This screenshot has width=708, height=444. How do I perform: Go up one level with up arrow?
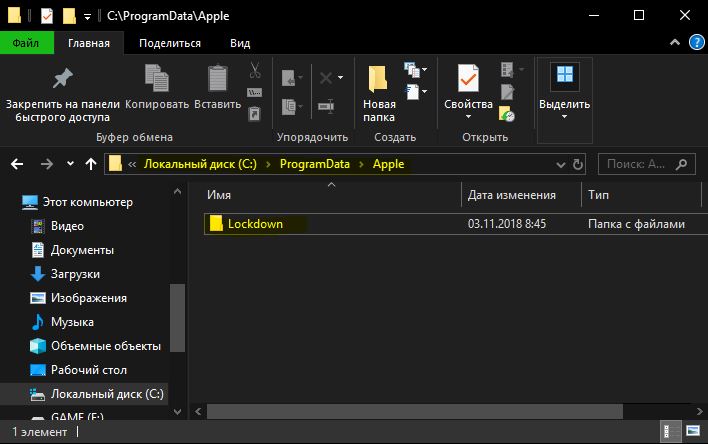91,164
